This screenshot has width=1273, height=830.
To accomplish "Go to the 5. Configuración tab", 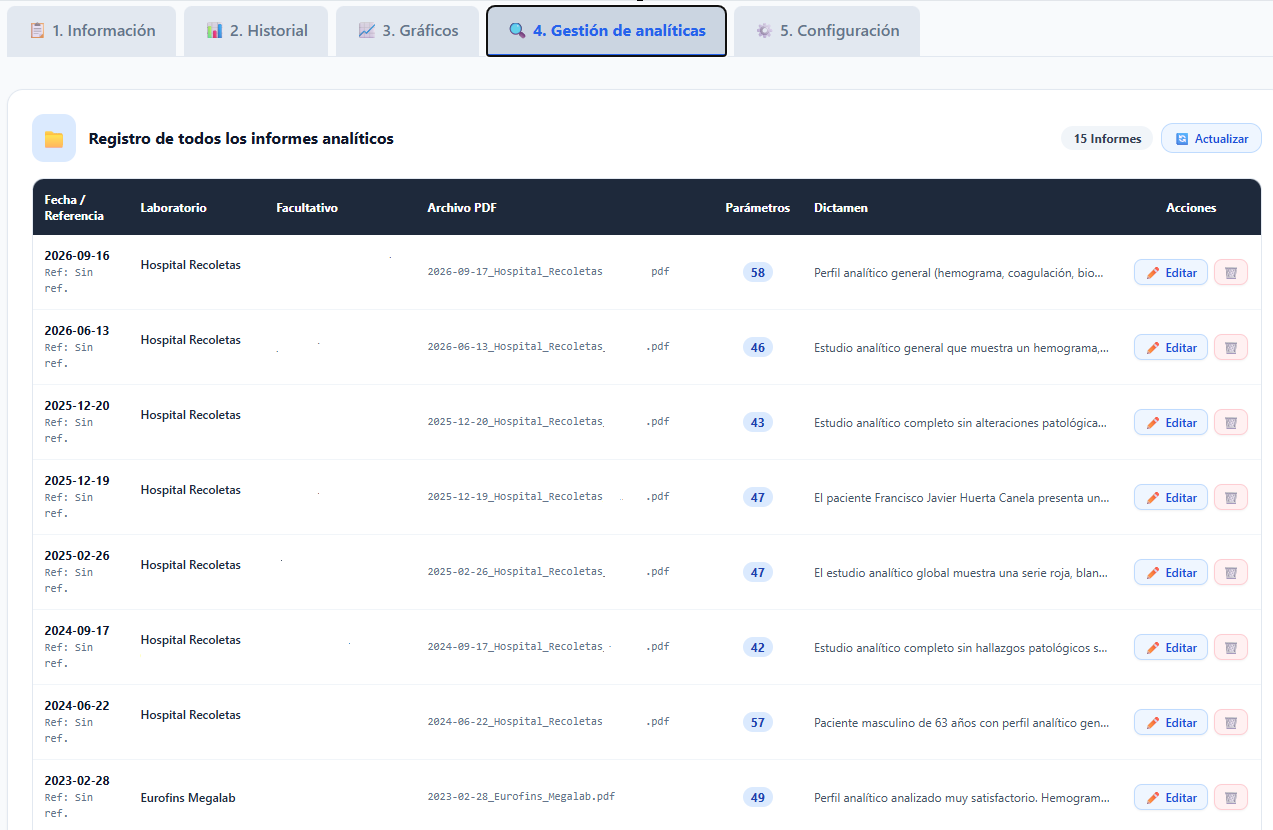I will (827, 31).
